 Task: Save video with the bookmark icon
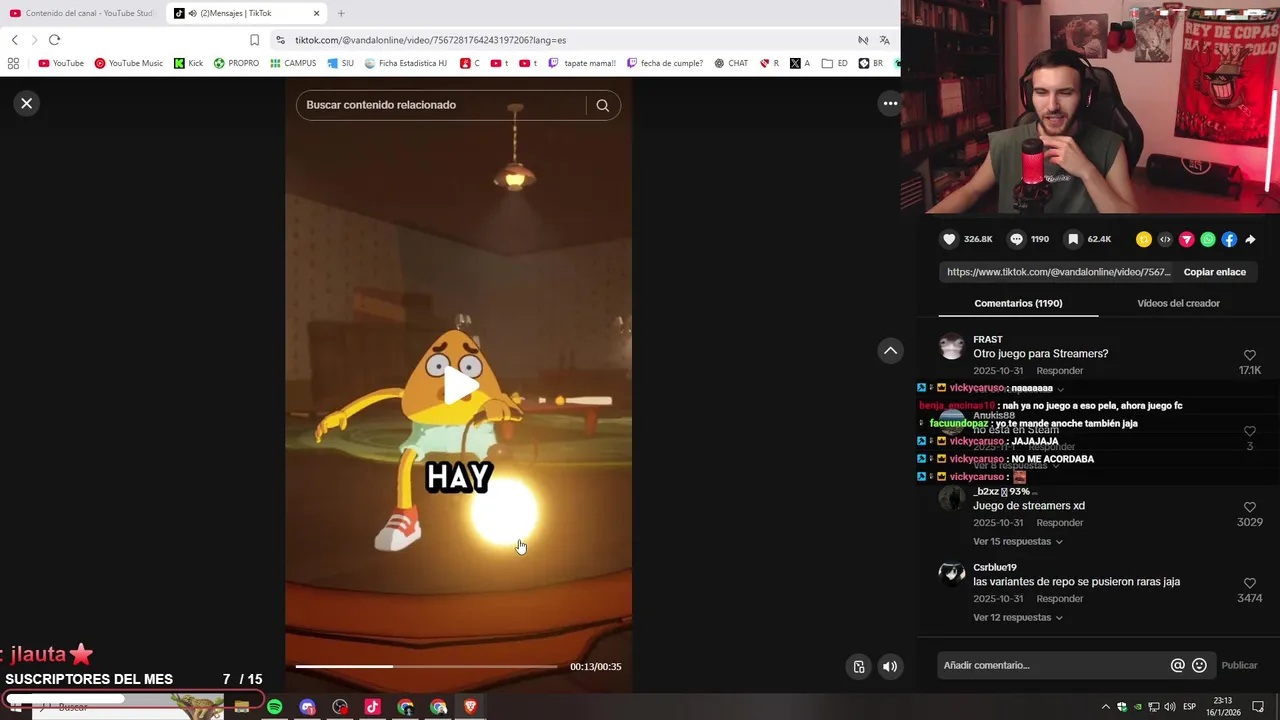pos(1073,239)
